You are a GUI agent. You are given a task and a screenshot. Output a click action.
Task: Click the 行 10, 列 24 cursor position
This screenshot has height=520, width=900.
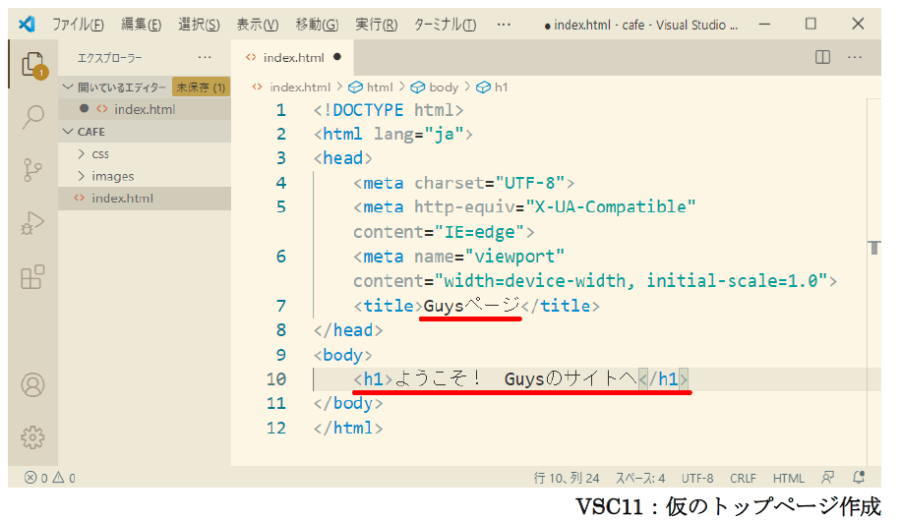tap(567, 478)
